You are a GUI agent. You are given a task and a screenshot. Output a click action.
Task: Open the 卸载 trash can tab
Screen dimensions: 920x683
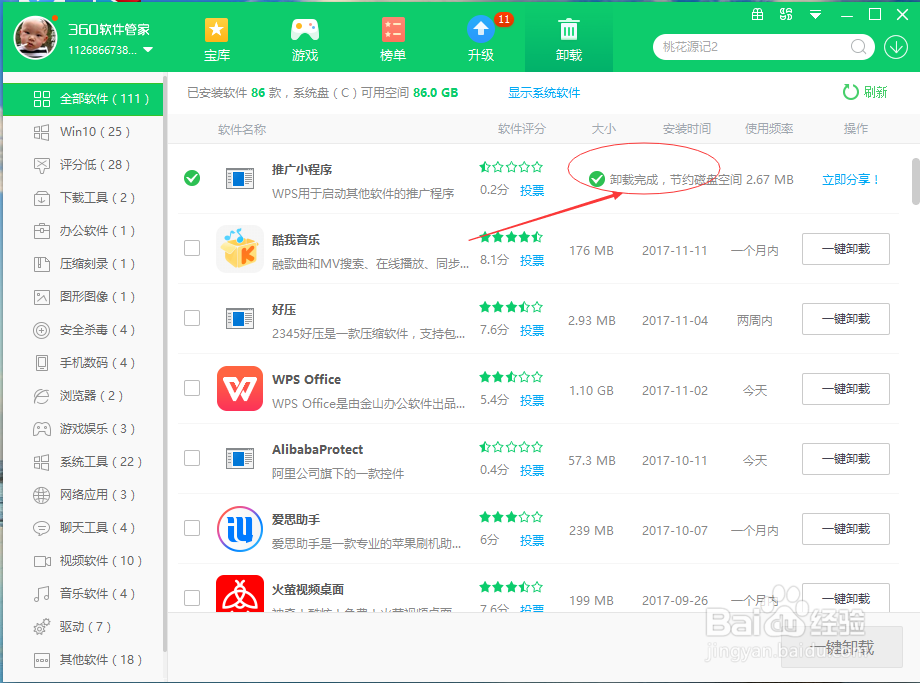point(569,39)
